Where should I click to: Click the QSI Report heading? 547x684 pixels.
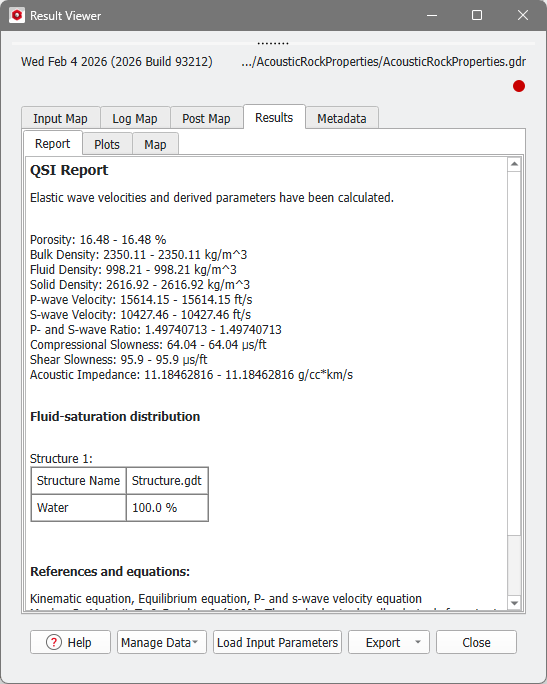coord(69,170)
